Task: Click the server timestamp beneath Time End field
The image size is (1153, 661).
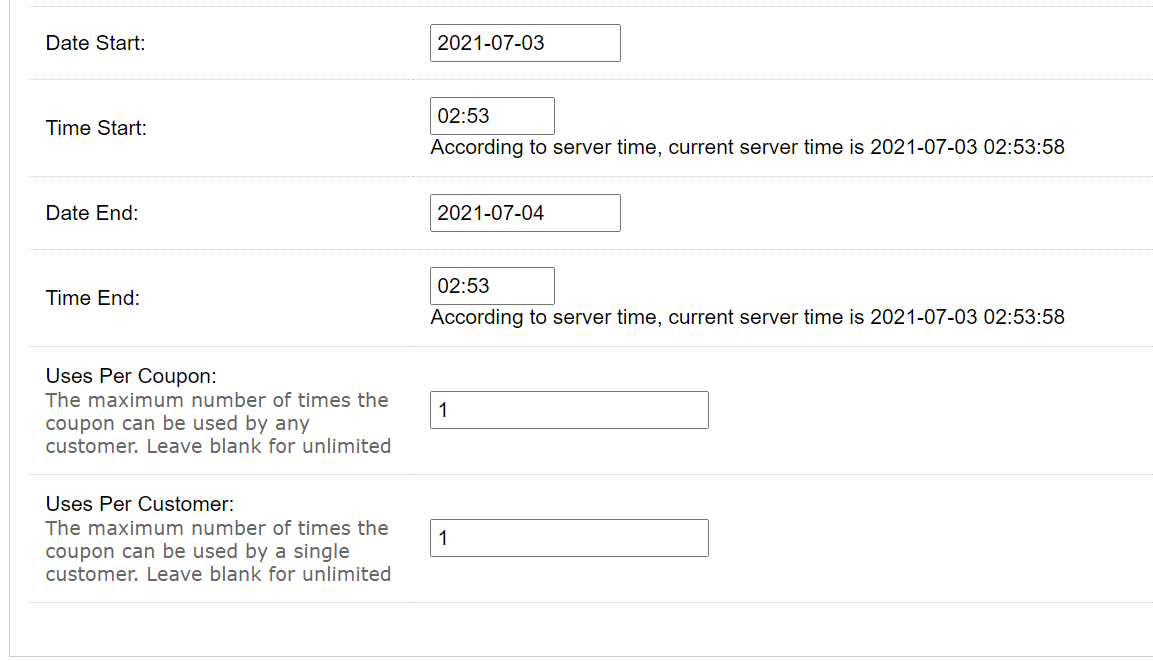Action: [x=967, y=317]
